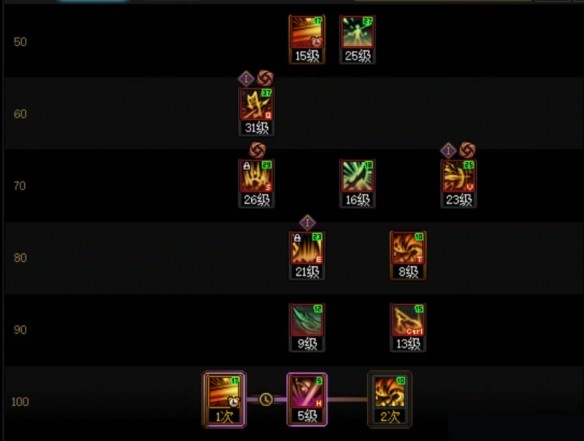Viewport: 584px width, 441px height.
Task: Click the V-key skill showing 23级
Action: [458, 184]
